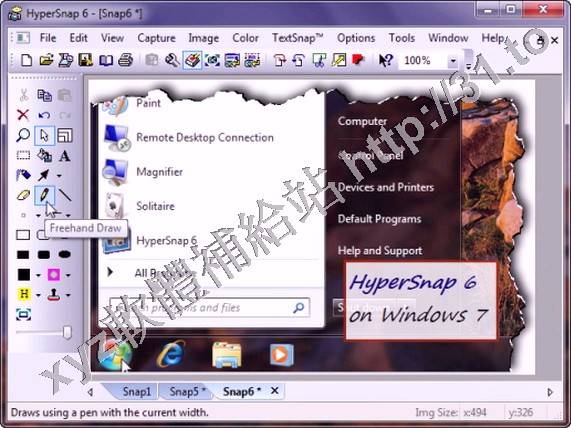Open the Tools menu
571x428 pixels.
coord(402,38)
